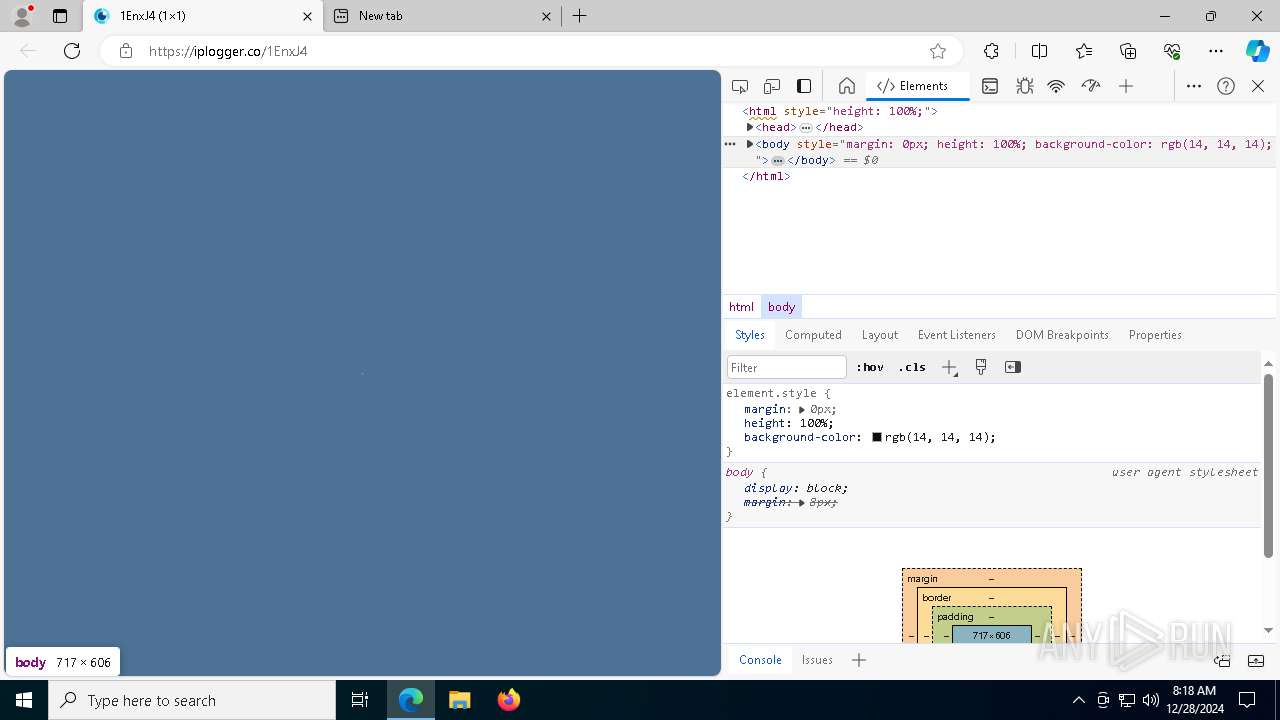Open the Layout tab
Image resolution: width=1280 pixels, height=720 pixels.
pos(880,335)
